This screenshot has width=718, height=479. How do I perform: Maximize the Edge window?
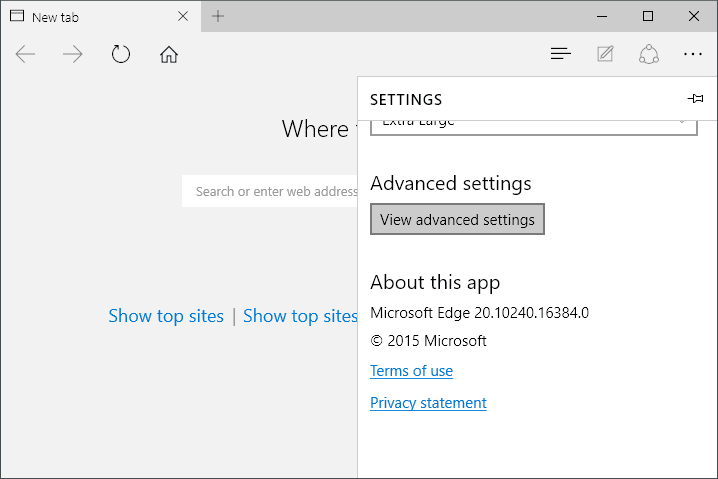pos(647,16)
